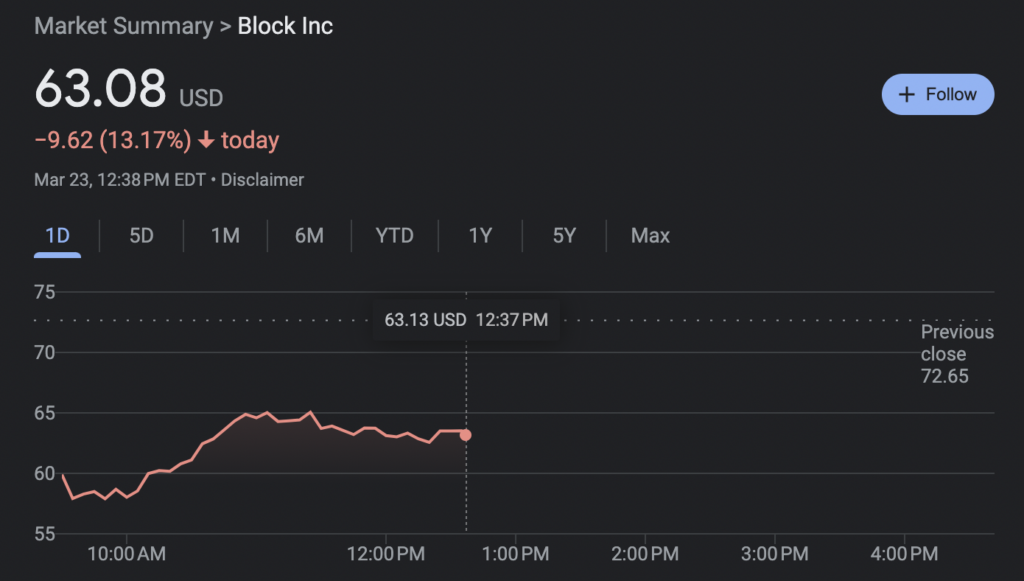Click the red down arrow icon
The width and height of the screenshot is (1024, 581).
tap(206, 141)
